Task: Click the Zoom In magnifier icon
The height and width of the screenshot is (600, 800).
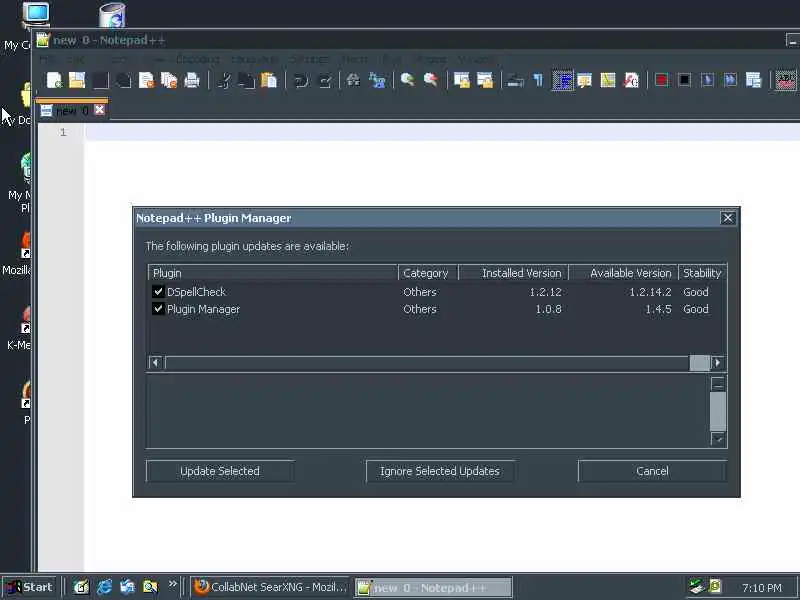Action: (x=408, y=80)
